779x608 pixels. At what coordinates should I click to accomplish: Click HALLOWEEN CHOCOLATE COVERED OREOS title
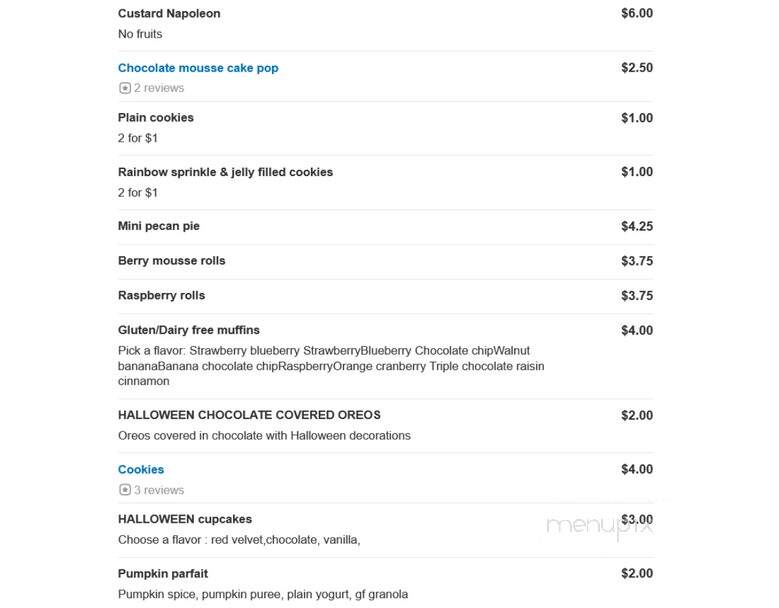coord(249,415)
